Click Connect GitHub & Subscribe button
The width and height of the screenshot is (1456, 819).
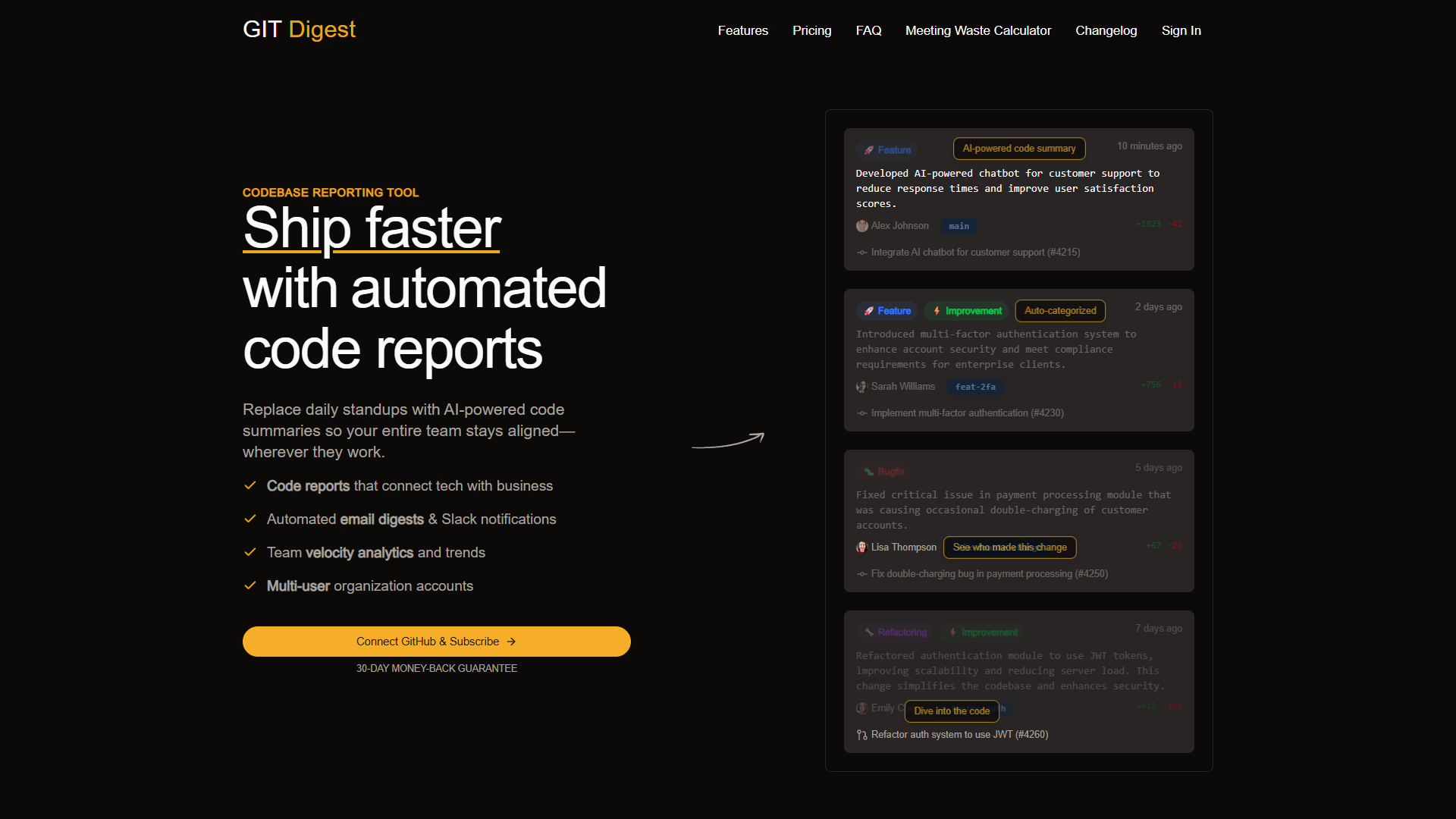coord(436,642)
